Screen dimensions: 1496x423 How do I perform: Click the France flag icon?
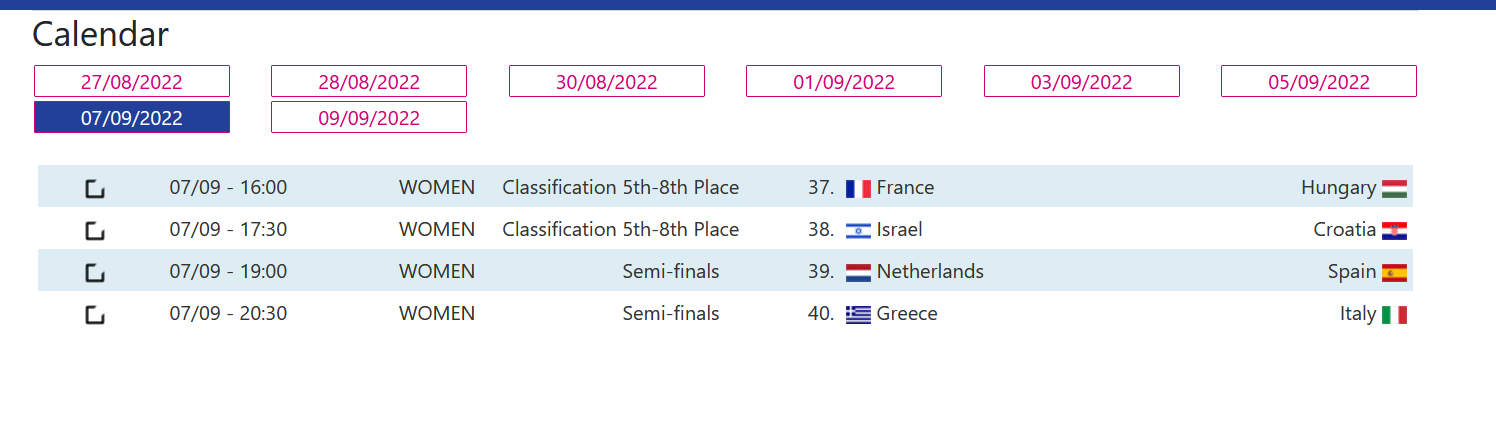[858, 188]
